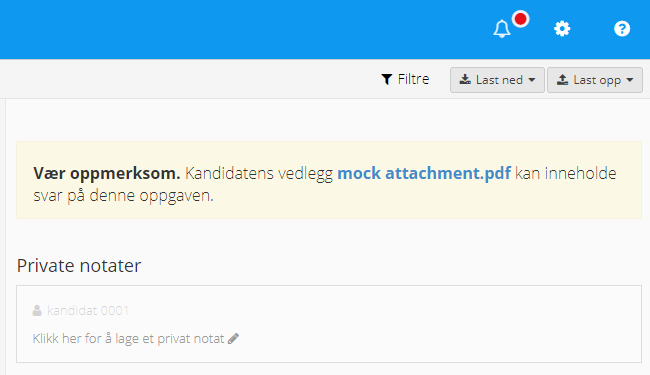Click the Filtre funnel icon
Screen dimensions: 650x375
[x=386, y=80]
